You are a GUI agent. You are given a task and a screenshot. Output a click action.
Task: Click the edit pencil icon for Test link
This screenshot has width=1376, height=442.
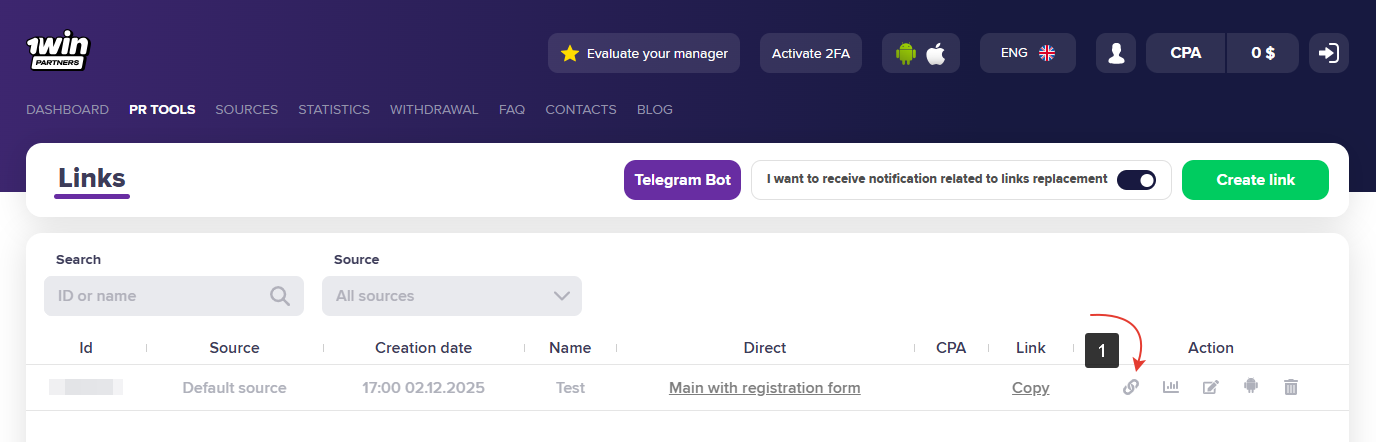1210,387
